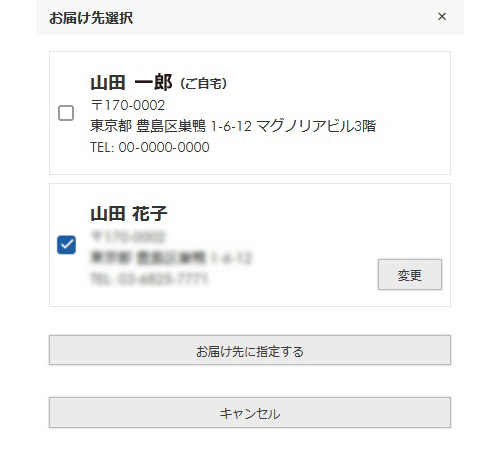Click the 変更 button
This screenshot has width=500, height=453.
[x=410, y=275]
